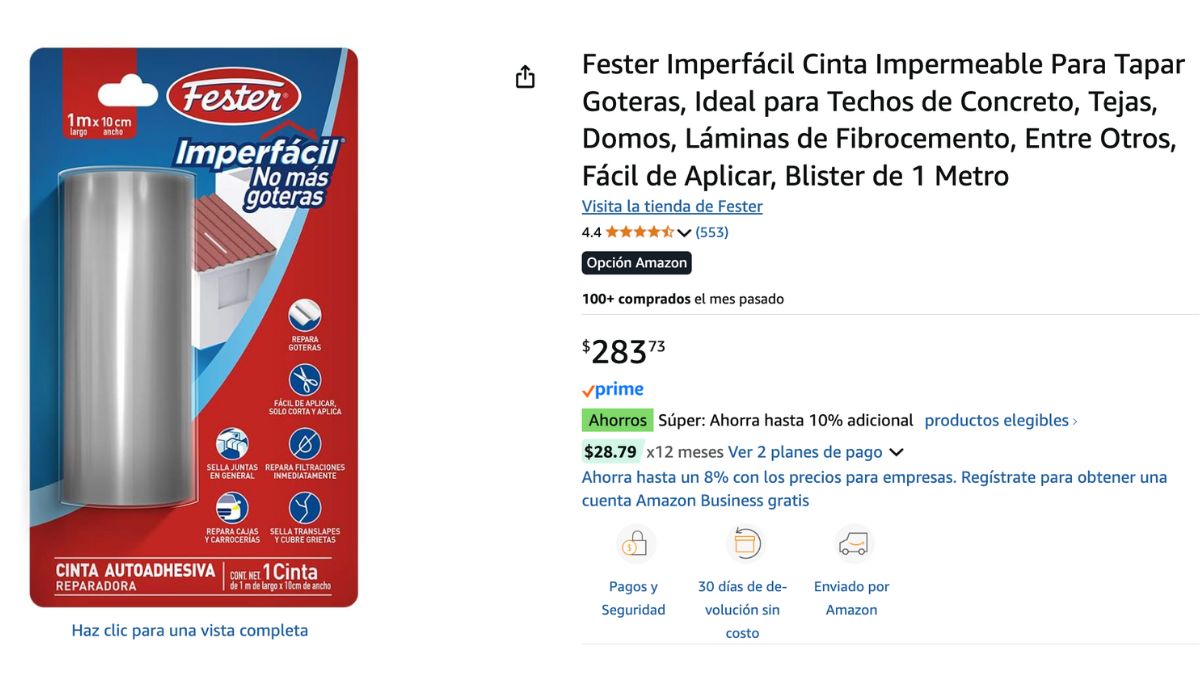Viewport: 1200px width, 675px height.
Task: Click the green Ahorros badge
Action: tap(617, 420)
